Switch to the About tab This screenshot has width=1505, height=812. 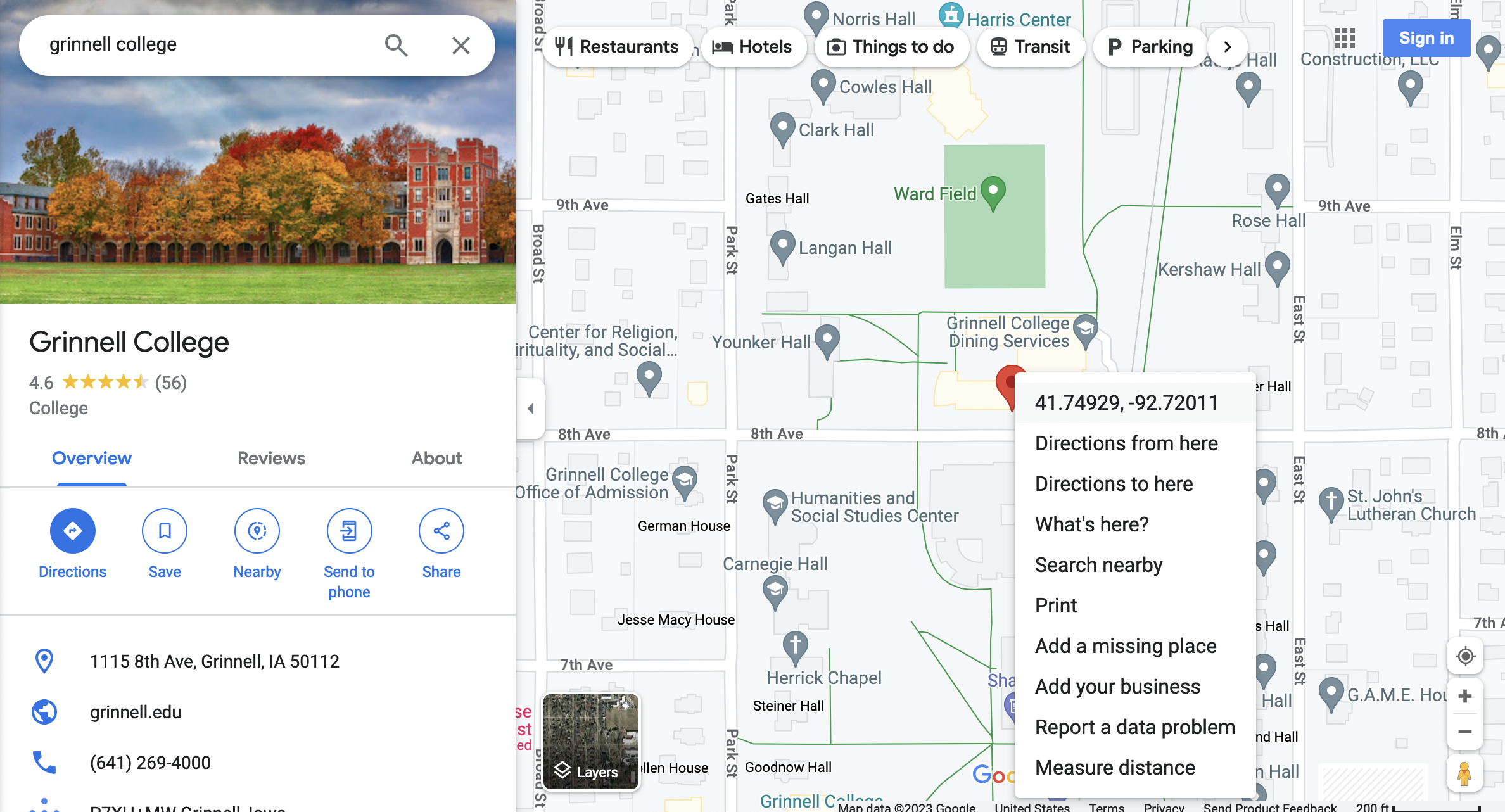[437, 458]
